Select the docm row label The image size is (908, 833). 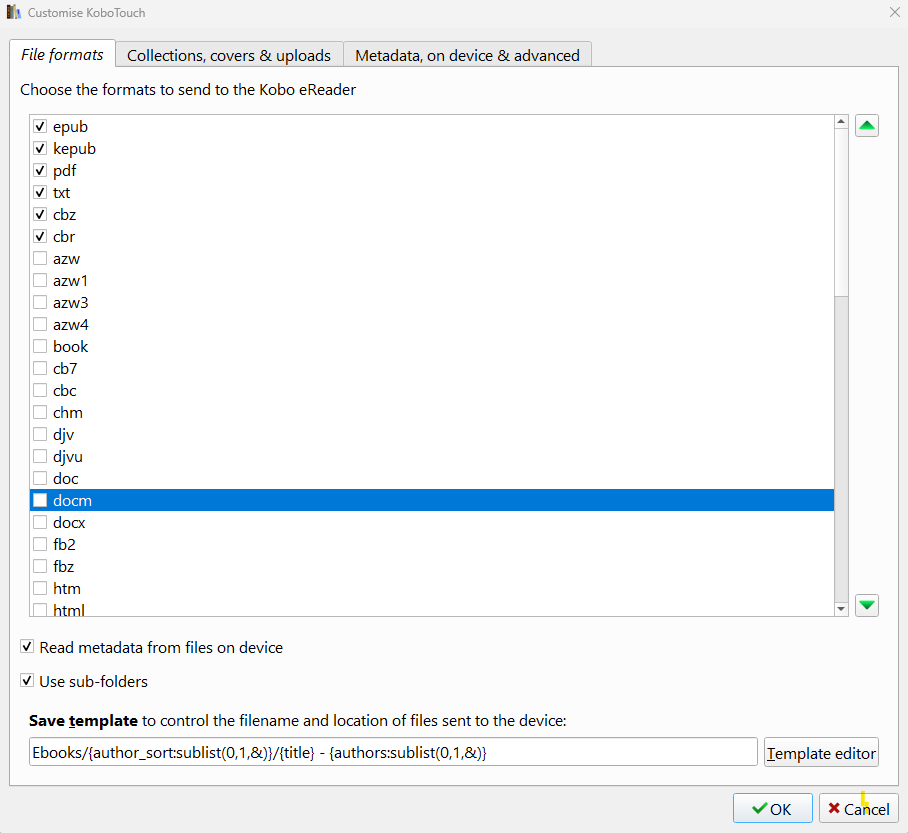coord(72,500)
